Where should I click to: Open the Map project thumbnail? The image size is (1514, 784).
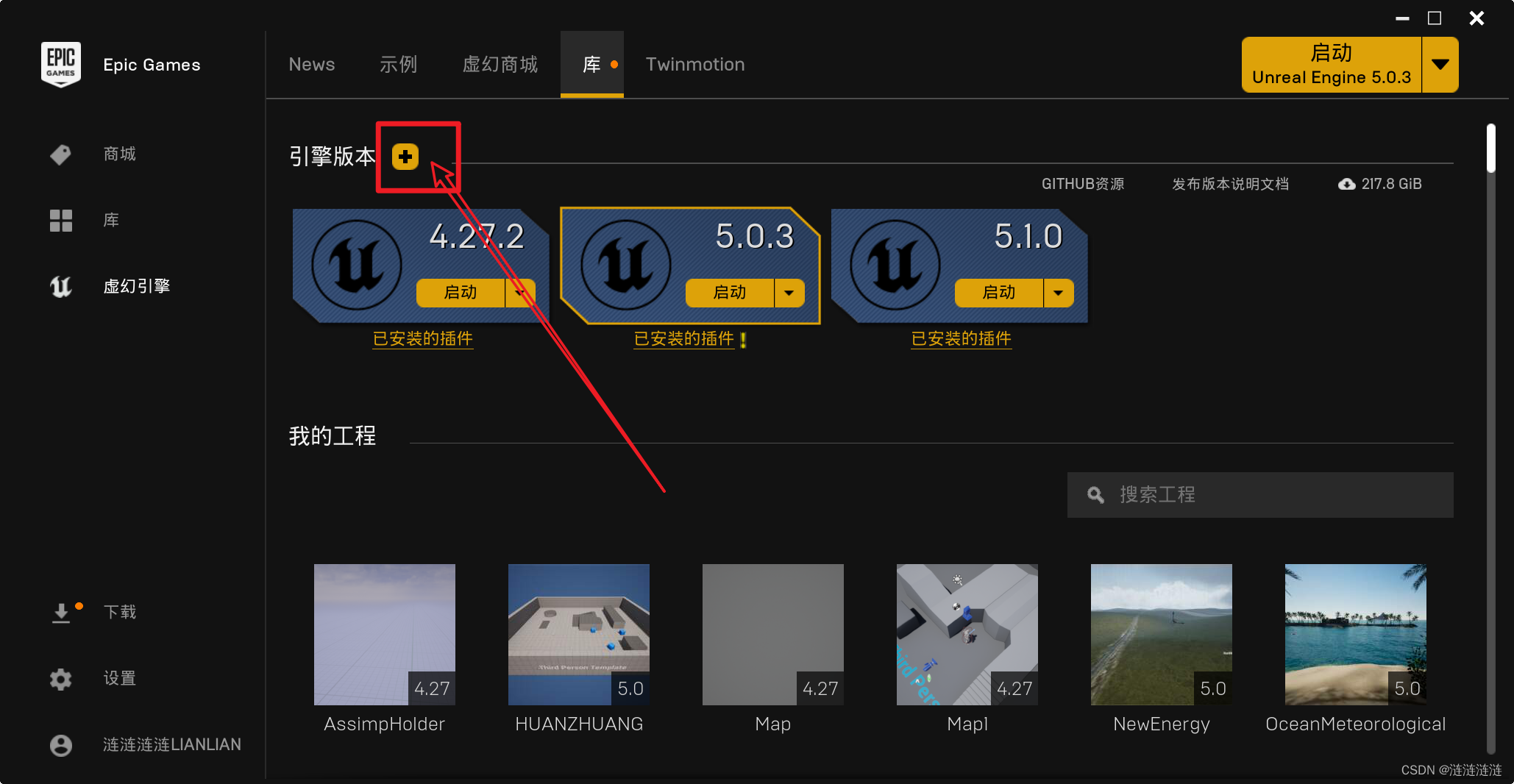773,635
